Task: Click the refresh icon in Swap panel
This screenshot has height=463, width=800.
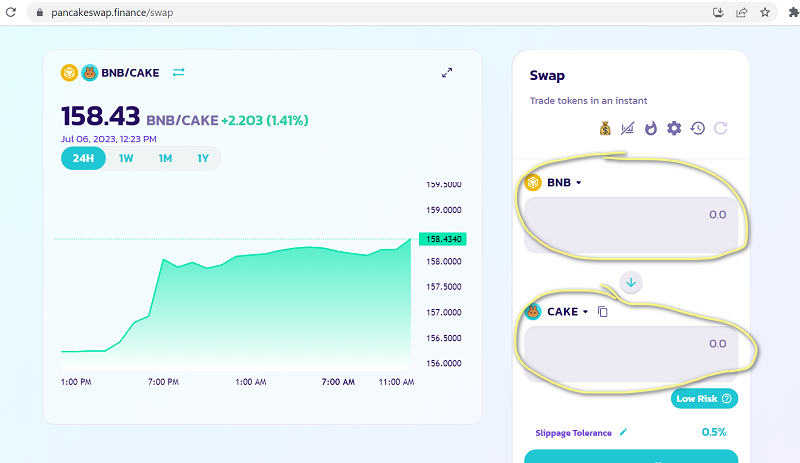Action: pos(720,128)
